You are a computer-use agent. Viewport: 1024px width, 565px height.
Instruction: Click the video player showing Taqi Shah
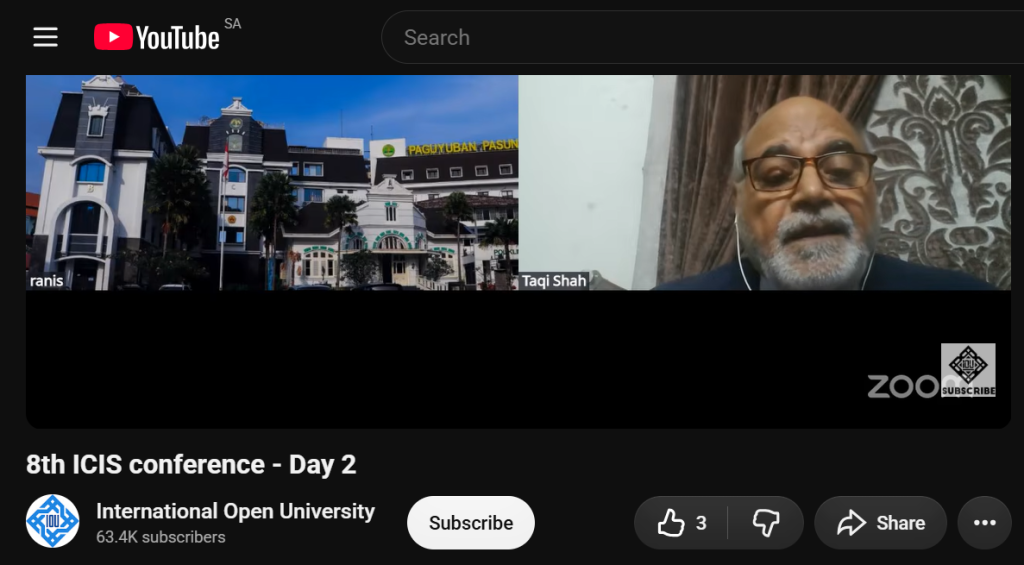pyautogui.click(x=518, y=251)
